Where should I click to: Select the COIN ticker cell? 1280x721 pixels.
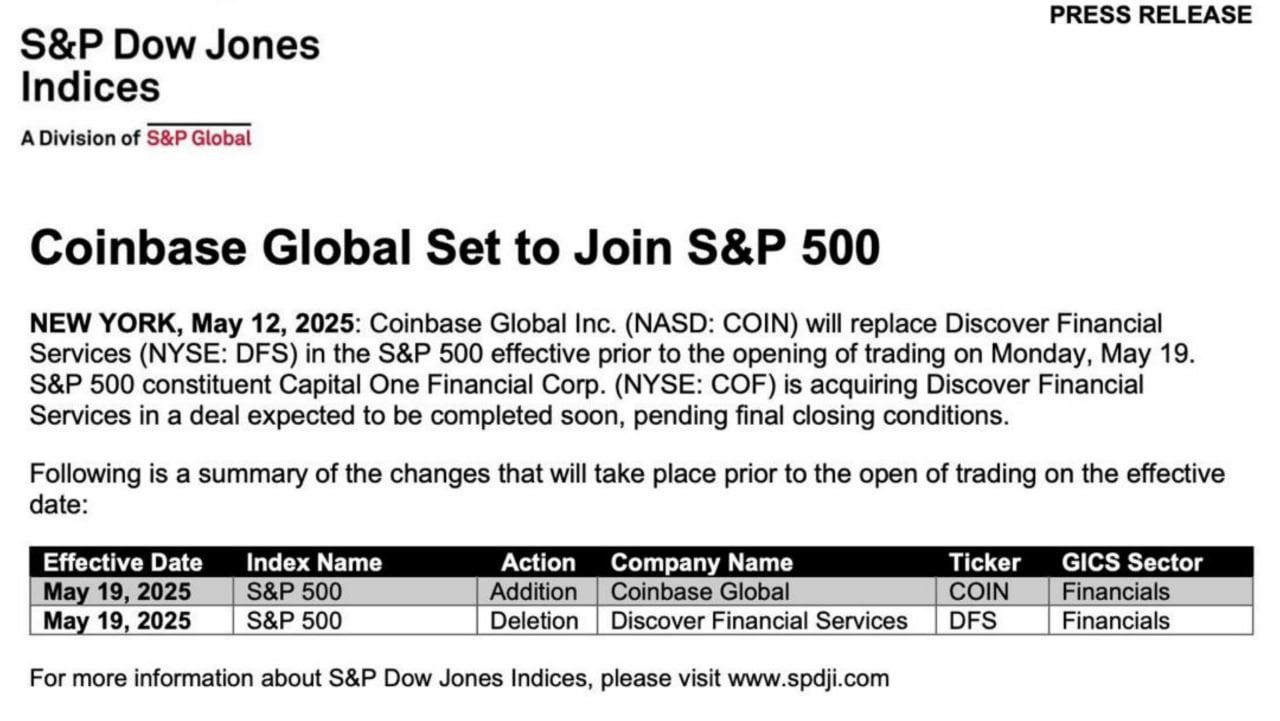[x=979, y=591]
